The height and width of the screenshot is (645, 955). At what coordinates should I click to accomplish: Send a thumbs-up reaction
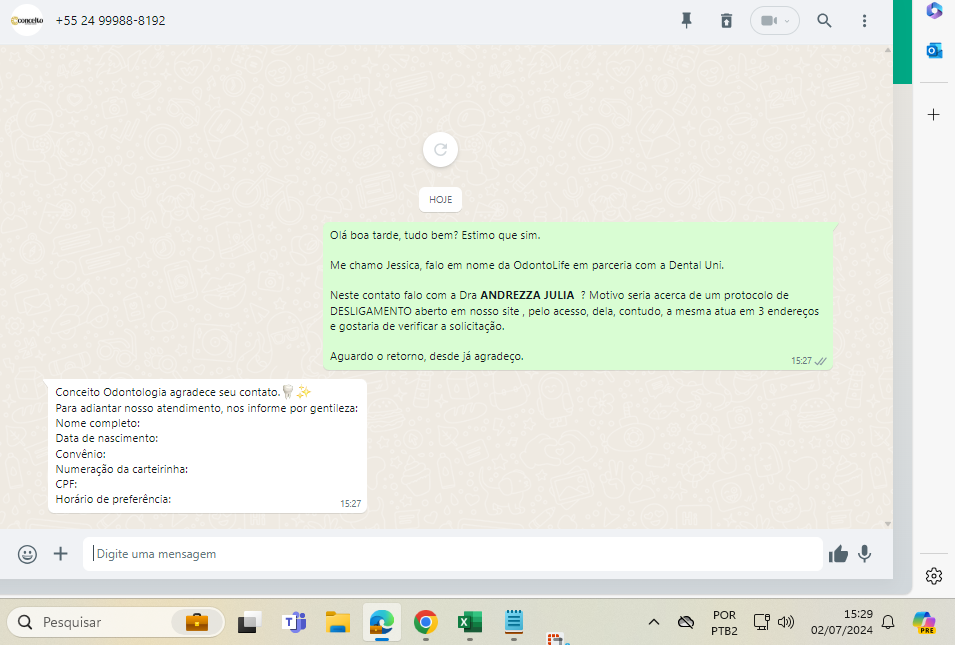coord(838,554)
